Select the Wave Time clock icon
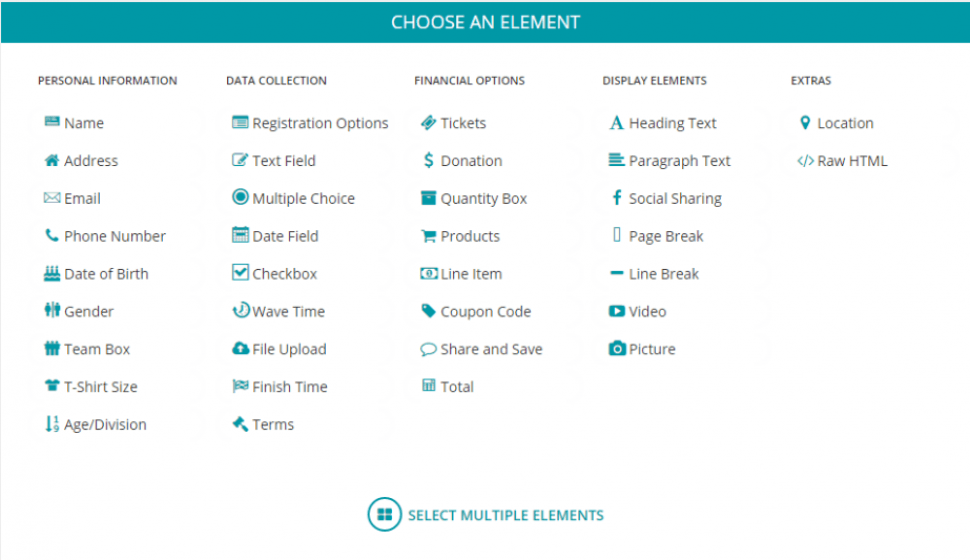Screen dimensions: 970x560 (x=240, y=311)
